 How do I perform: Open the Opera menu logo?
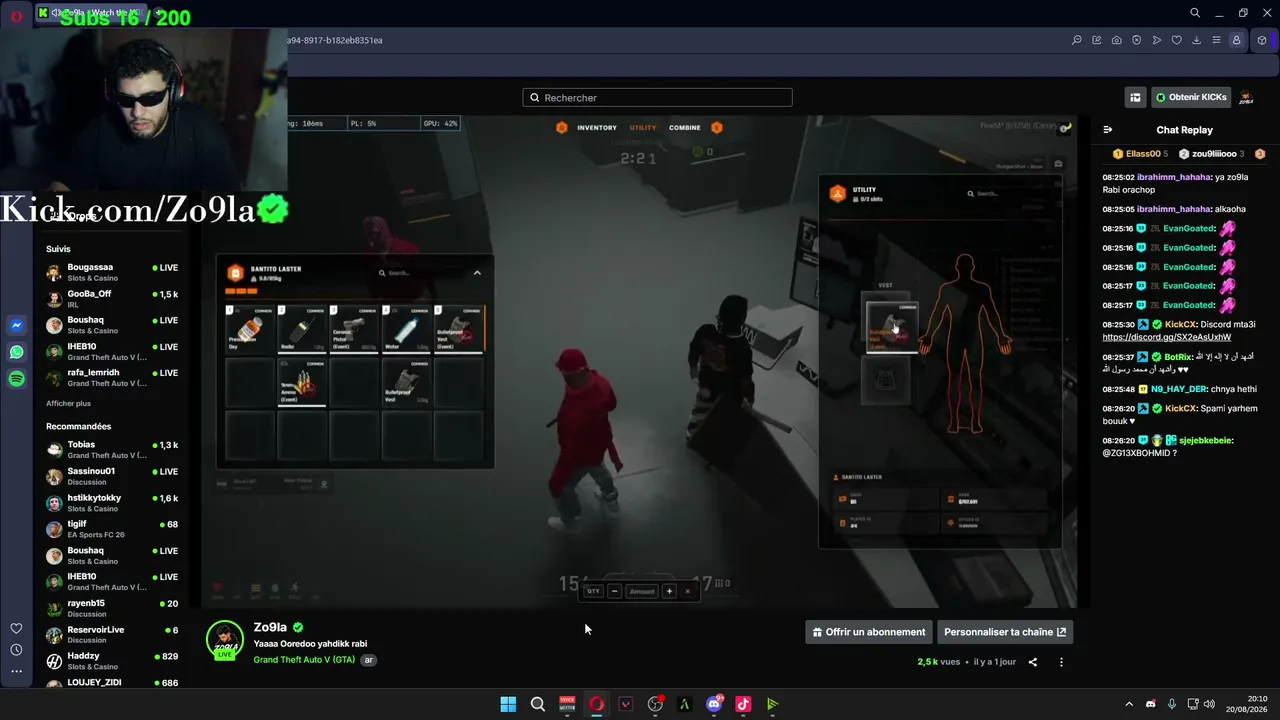tap(16, 16)
